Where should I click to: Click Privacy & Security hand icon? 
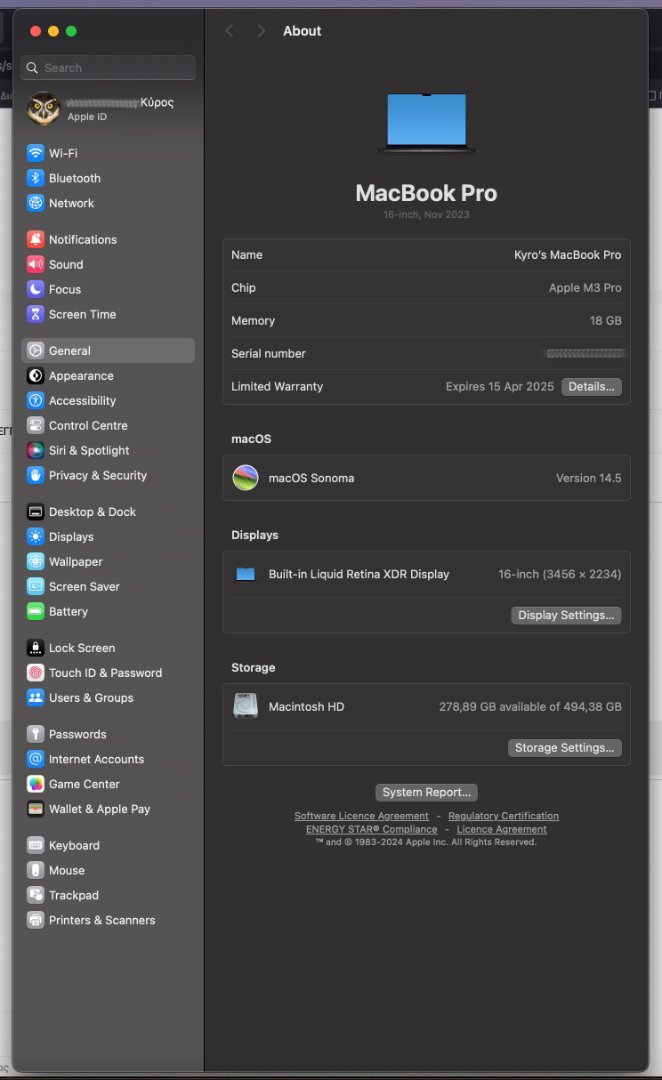coord(35,475)
